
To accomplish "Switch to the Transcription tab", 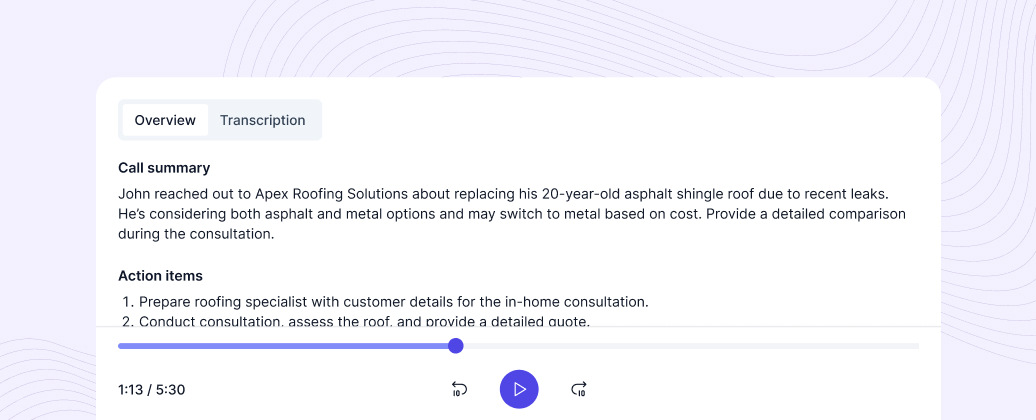I will (262, 120).
